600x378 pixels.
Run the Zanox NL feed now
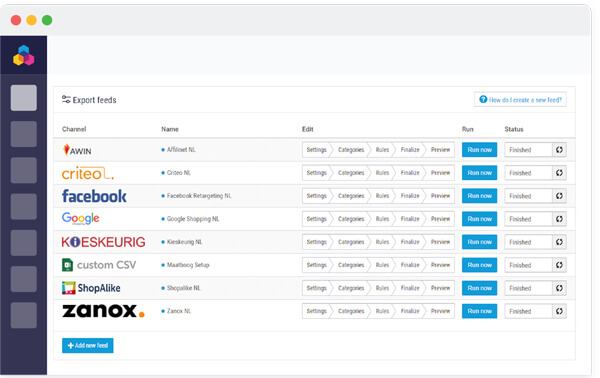[x=479, y=311]
